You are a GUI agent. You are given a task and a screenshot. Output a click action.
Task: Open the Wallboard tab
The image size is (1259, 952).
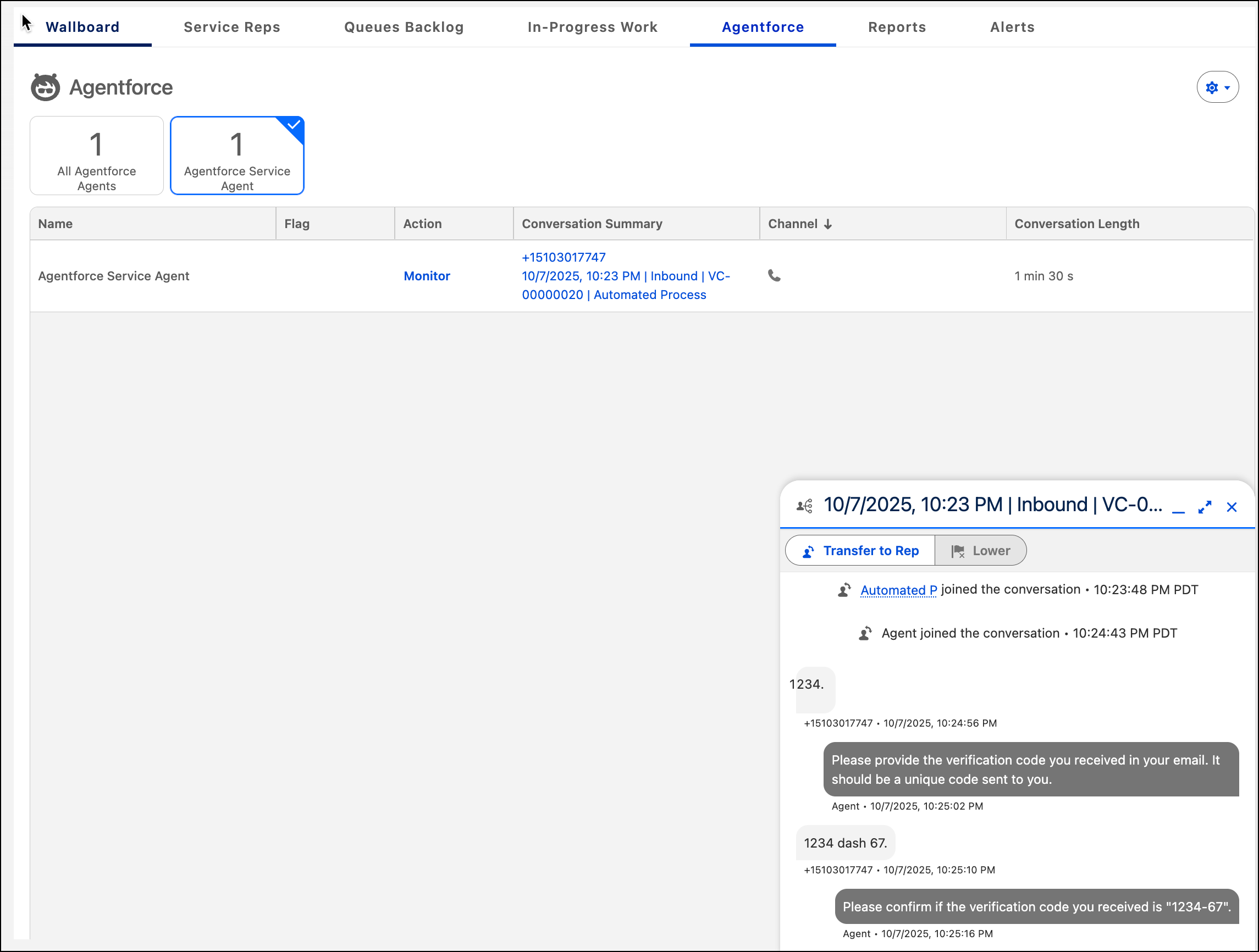(82, 27)
